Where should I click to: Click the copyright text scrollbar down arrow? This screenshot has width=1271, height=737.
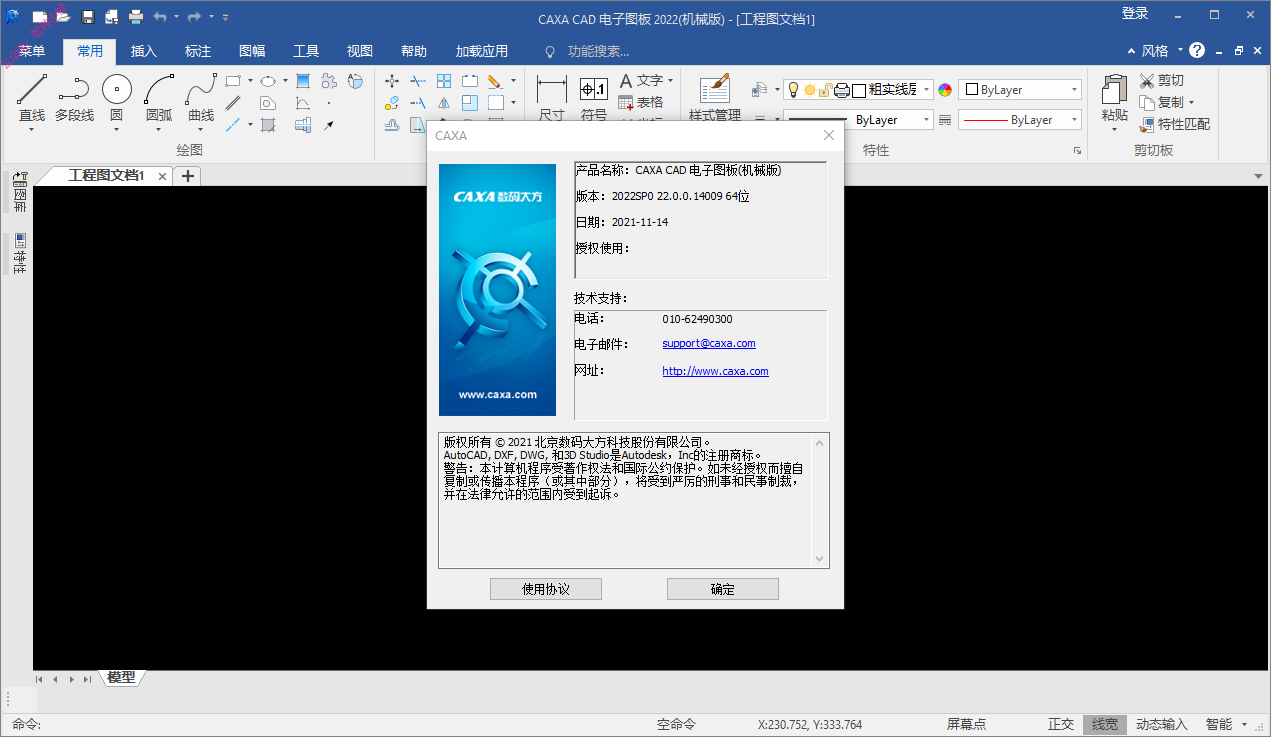pos(820,559)
